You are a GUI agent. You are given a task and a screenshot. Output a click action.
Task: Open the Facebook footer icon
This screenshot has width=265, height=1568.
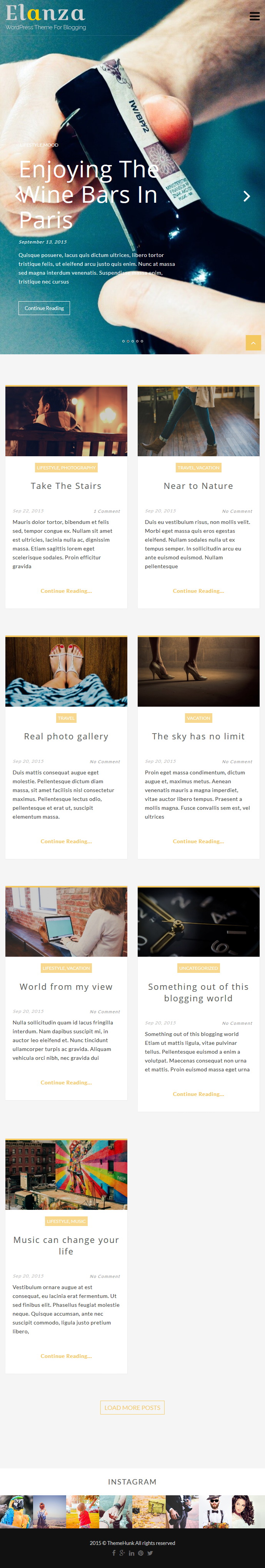coord(114,1553)
